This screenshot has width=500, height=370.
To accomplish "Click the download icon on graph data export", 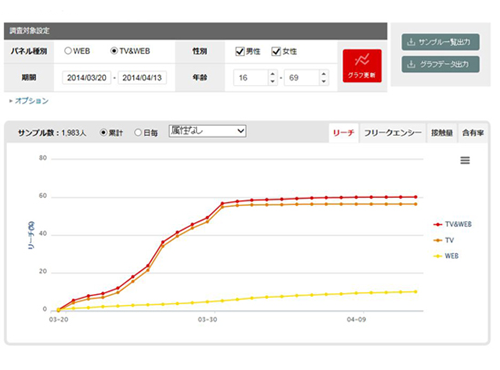I will tap(411, 64).
